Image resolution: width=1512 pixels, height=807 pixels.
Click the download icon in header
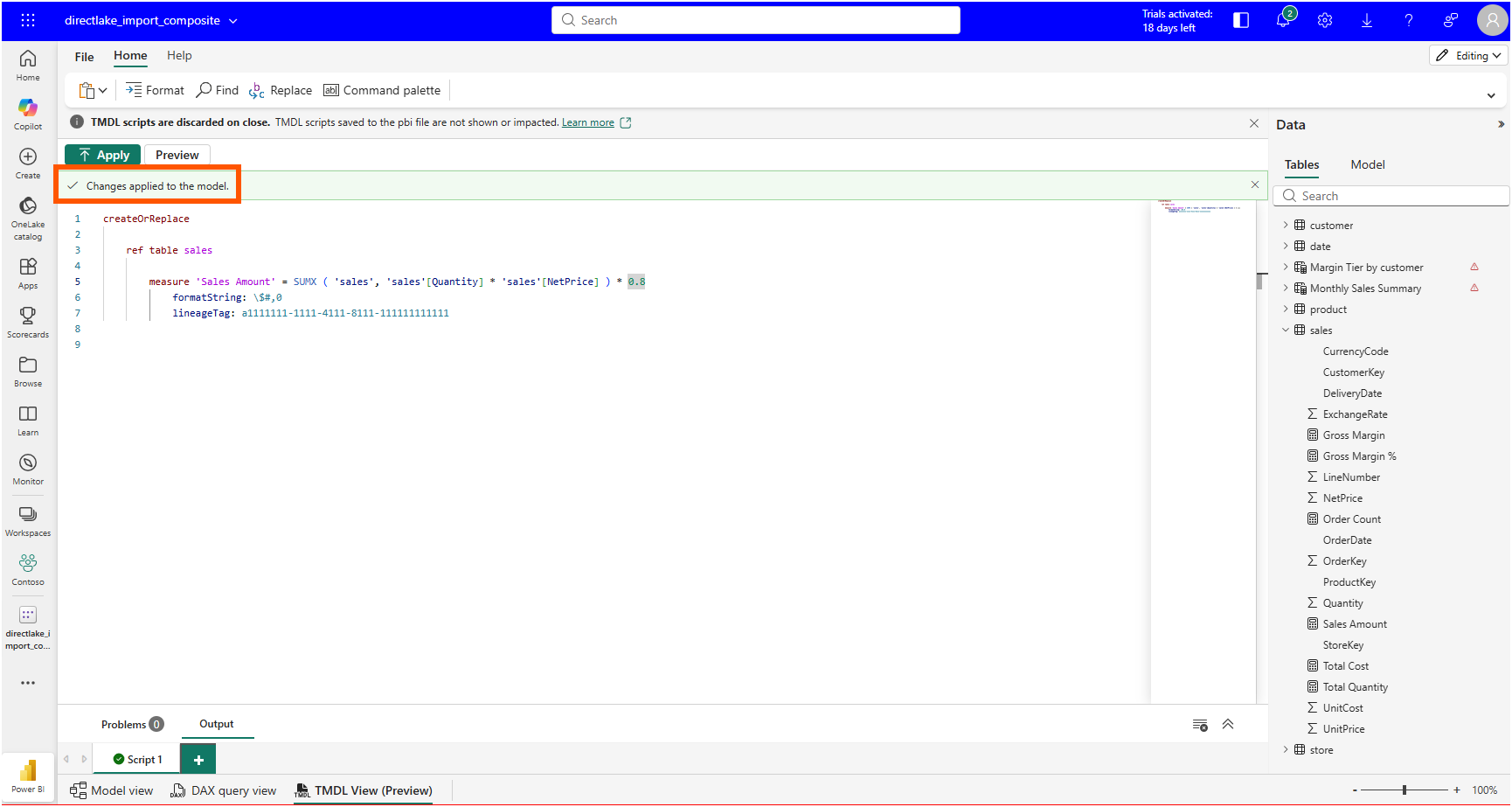[x=1367, y=20]
